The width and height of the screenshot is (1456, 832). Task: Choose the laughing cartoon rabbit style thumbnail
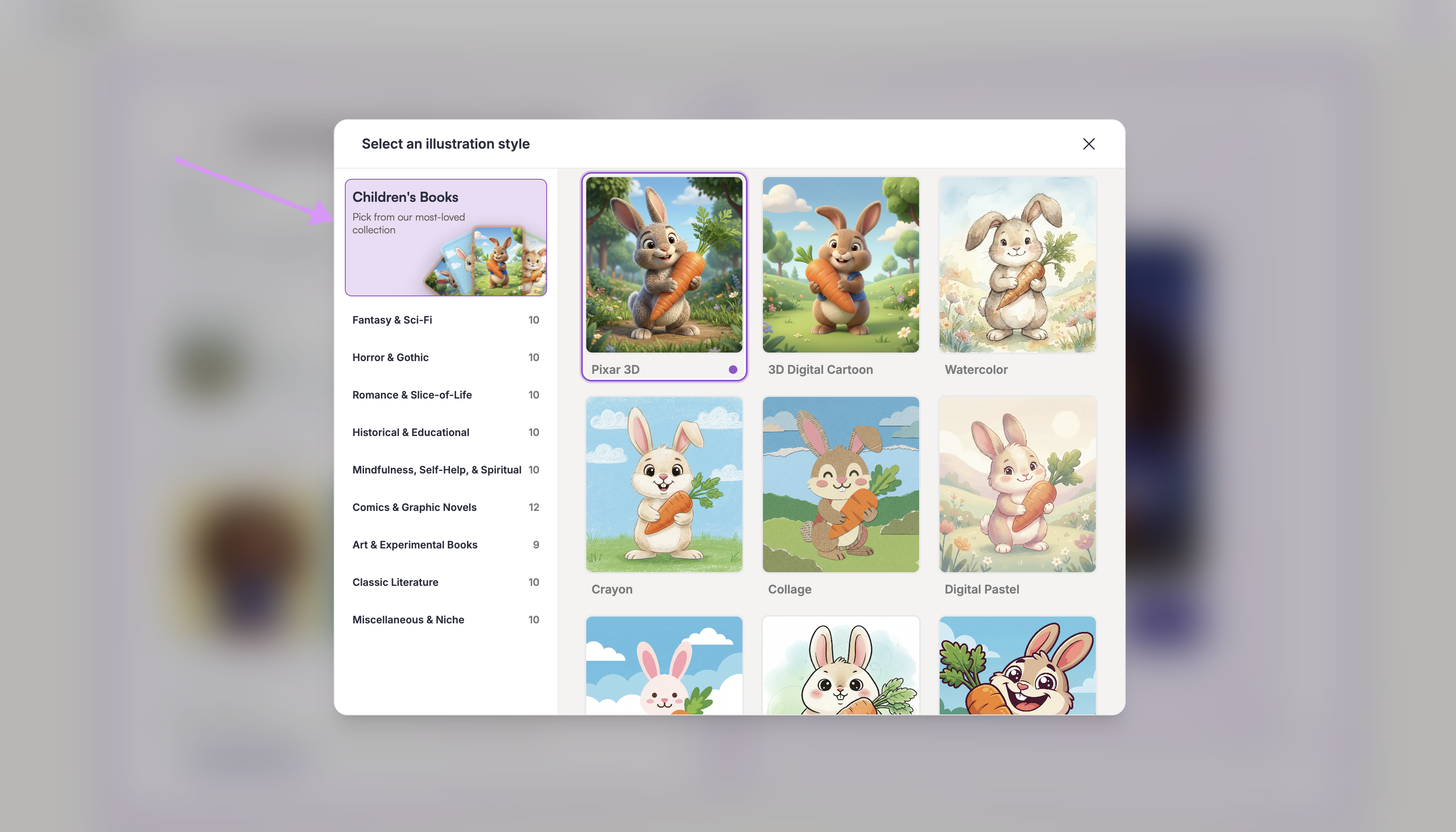point(1017,666)
